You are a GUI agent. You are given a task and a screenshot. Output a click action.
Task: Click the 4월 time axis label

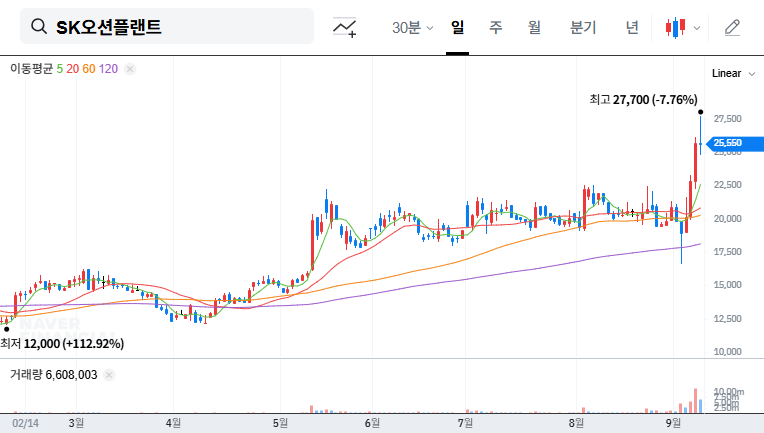point(173,423)
